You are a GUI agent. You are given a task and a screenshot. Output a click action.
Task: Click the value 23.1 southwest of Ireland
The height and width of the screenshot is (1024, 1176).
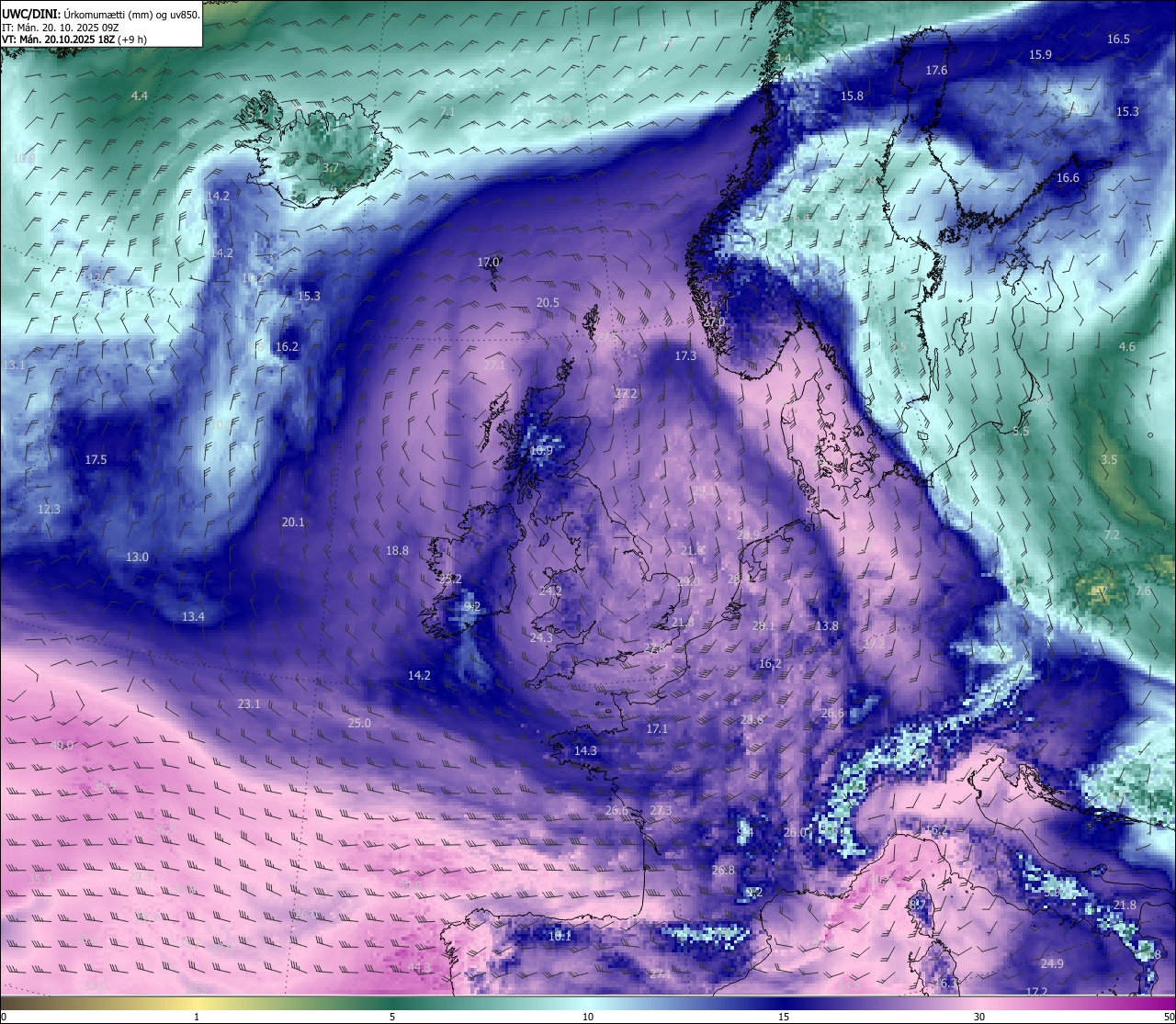pos(249,703)
